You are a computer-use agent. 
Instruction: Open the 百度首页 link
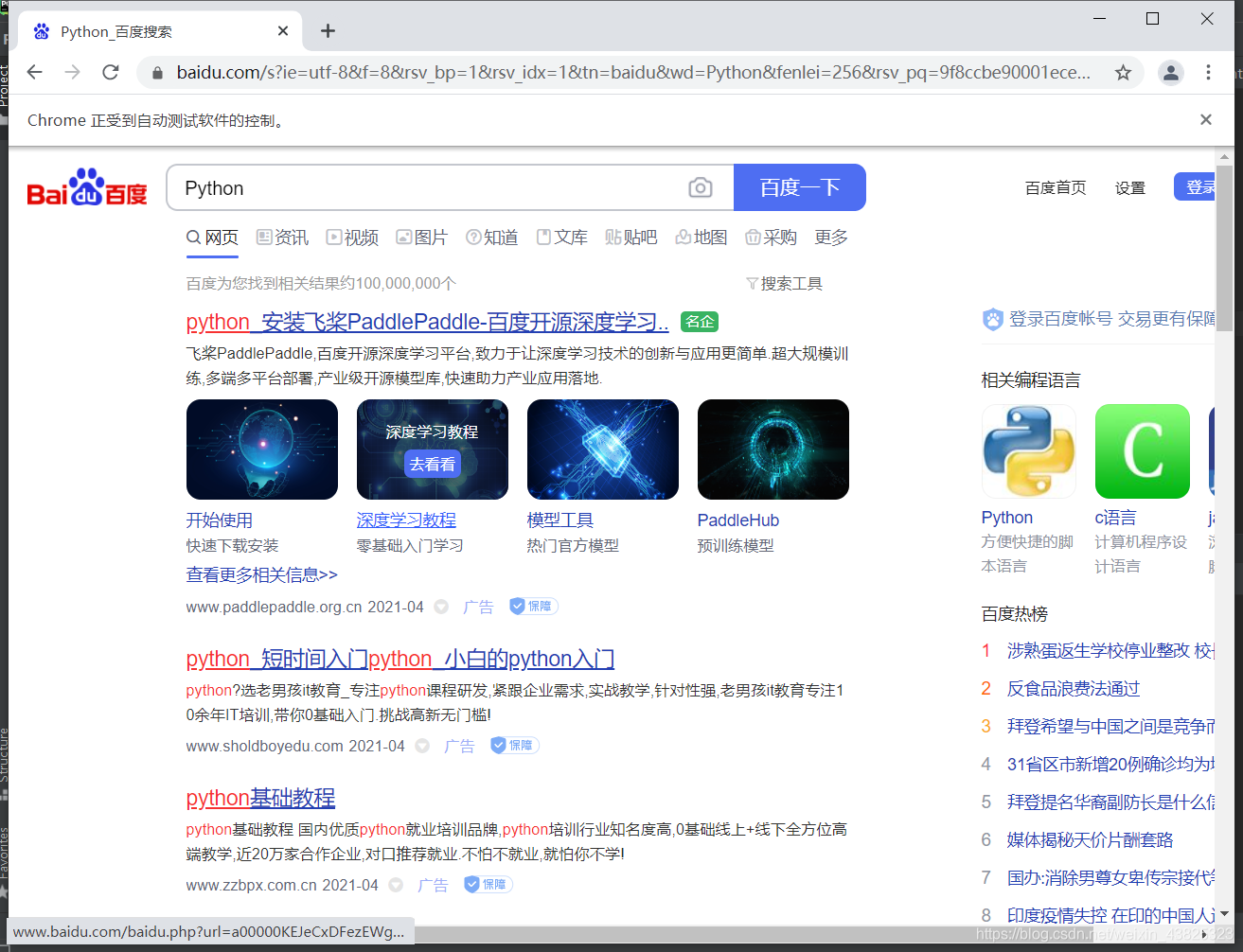click(x=1056, y=188)
